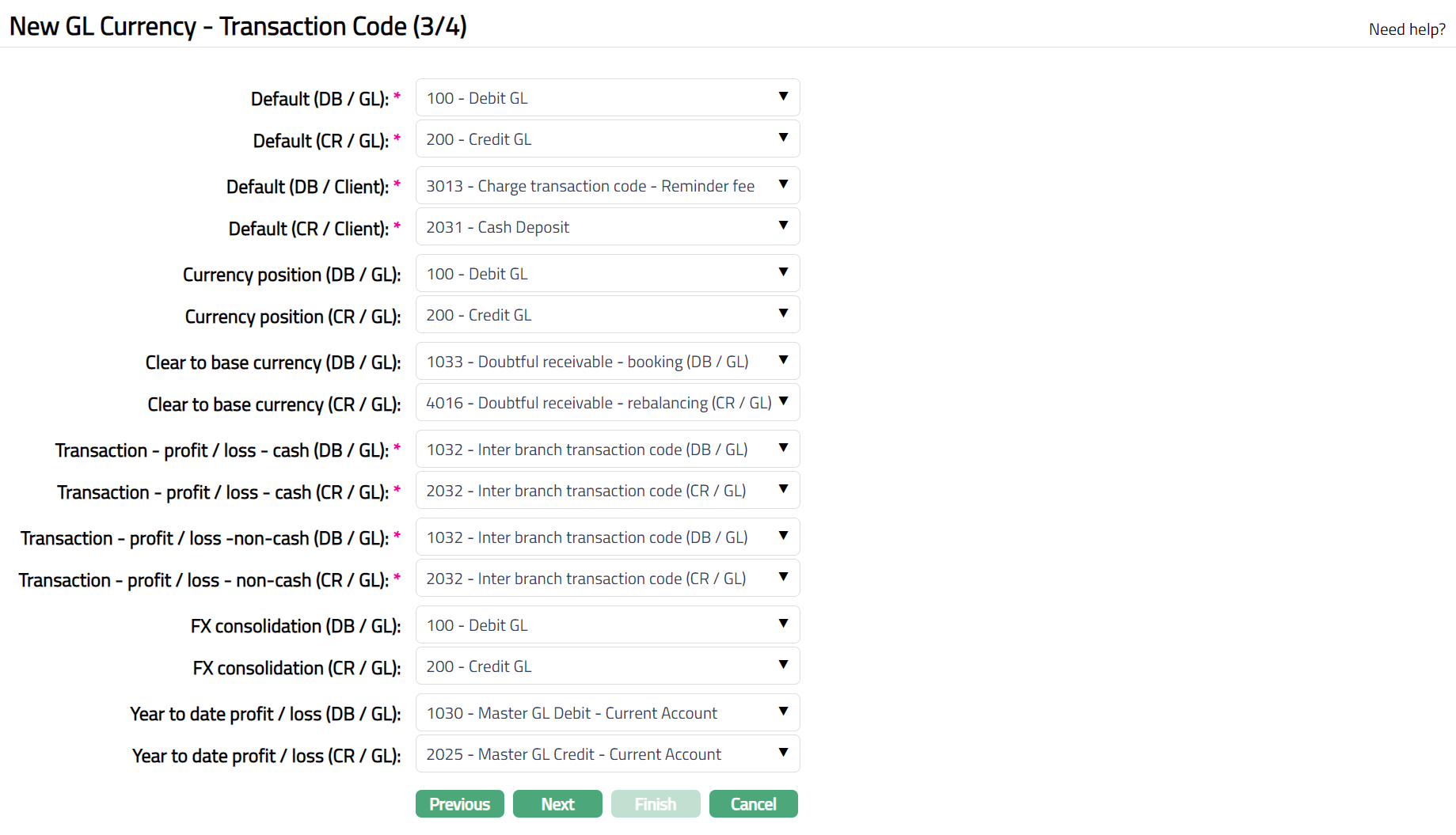Screen dimensions: 1456x835
Task: Open Currency position (CR / GL) dropdown
Action: tap(607, 315)
